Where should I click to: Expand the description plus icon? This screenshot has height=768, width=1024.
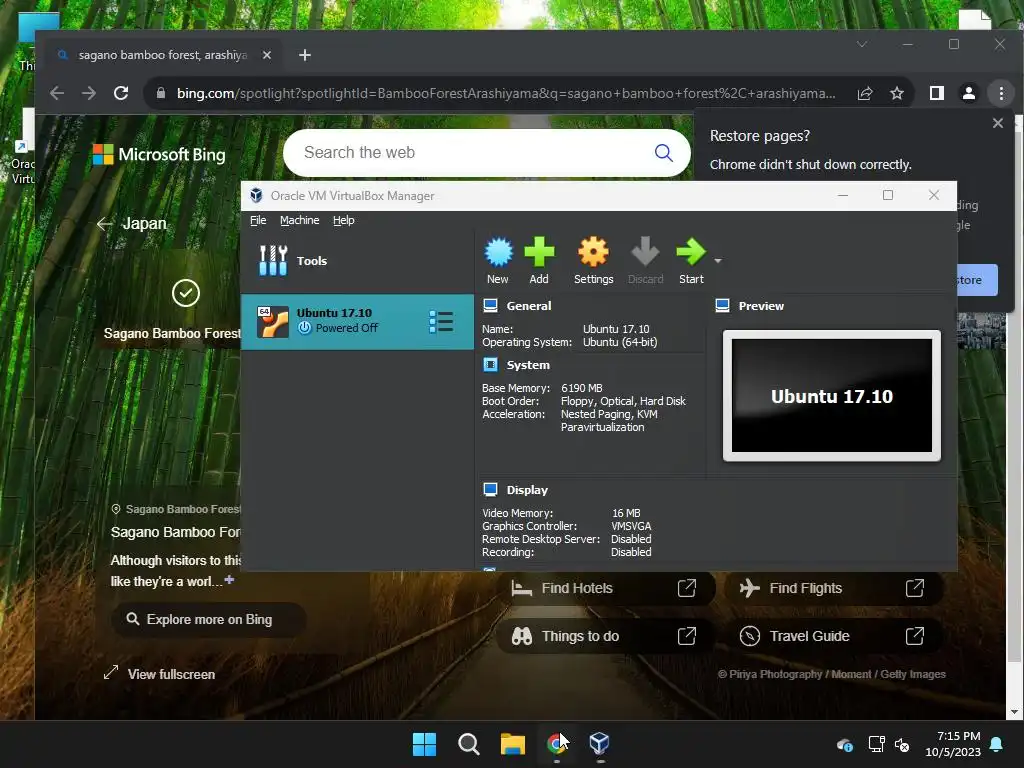pyautogui.click(x=229, y=580)
